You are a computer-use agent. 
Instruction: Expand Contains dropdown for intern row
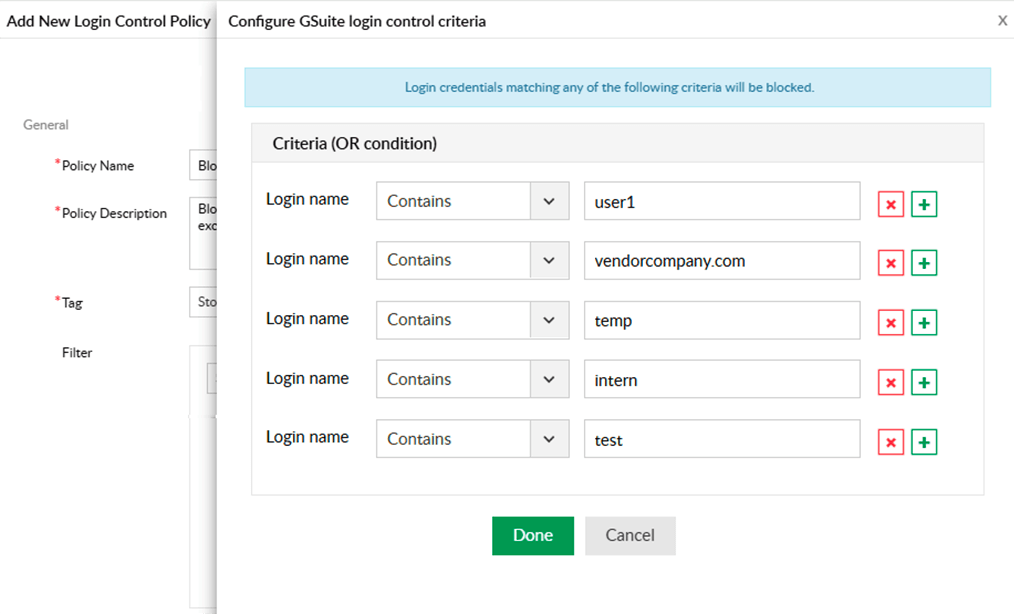tap(472, 379)
